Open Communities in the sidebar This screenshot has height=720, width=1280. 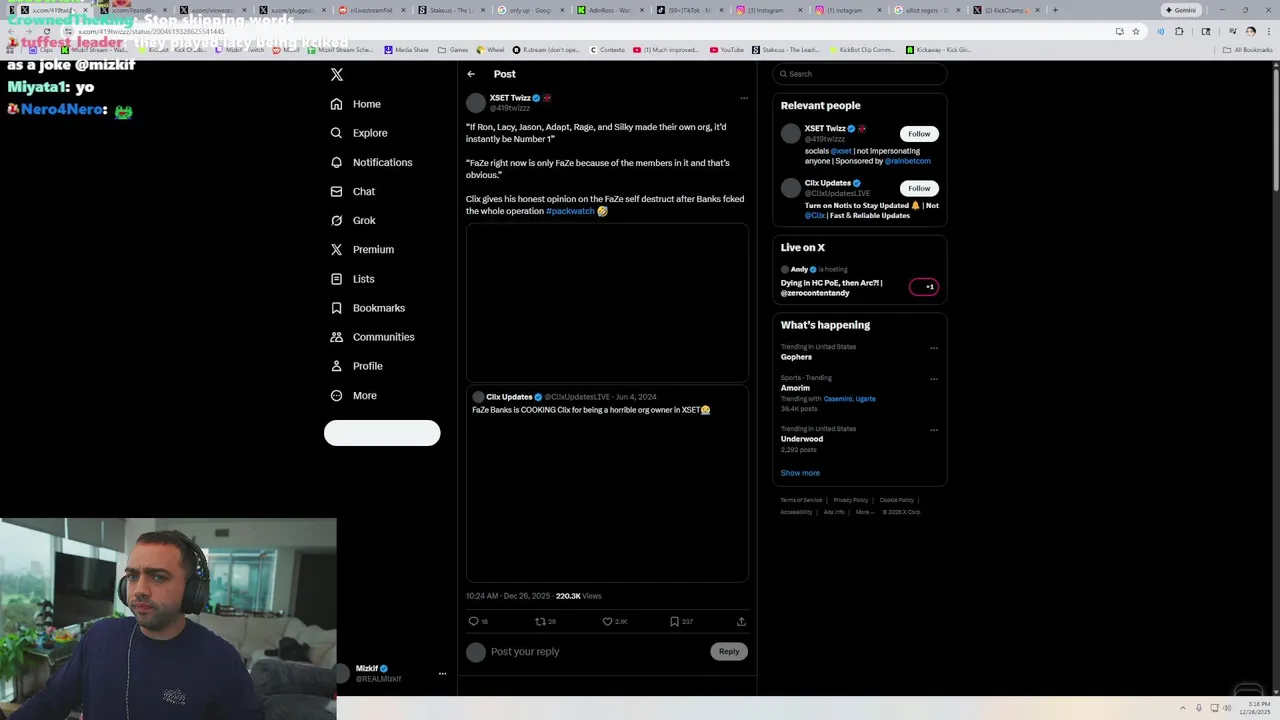[372, 337]
